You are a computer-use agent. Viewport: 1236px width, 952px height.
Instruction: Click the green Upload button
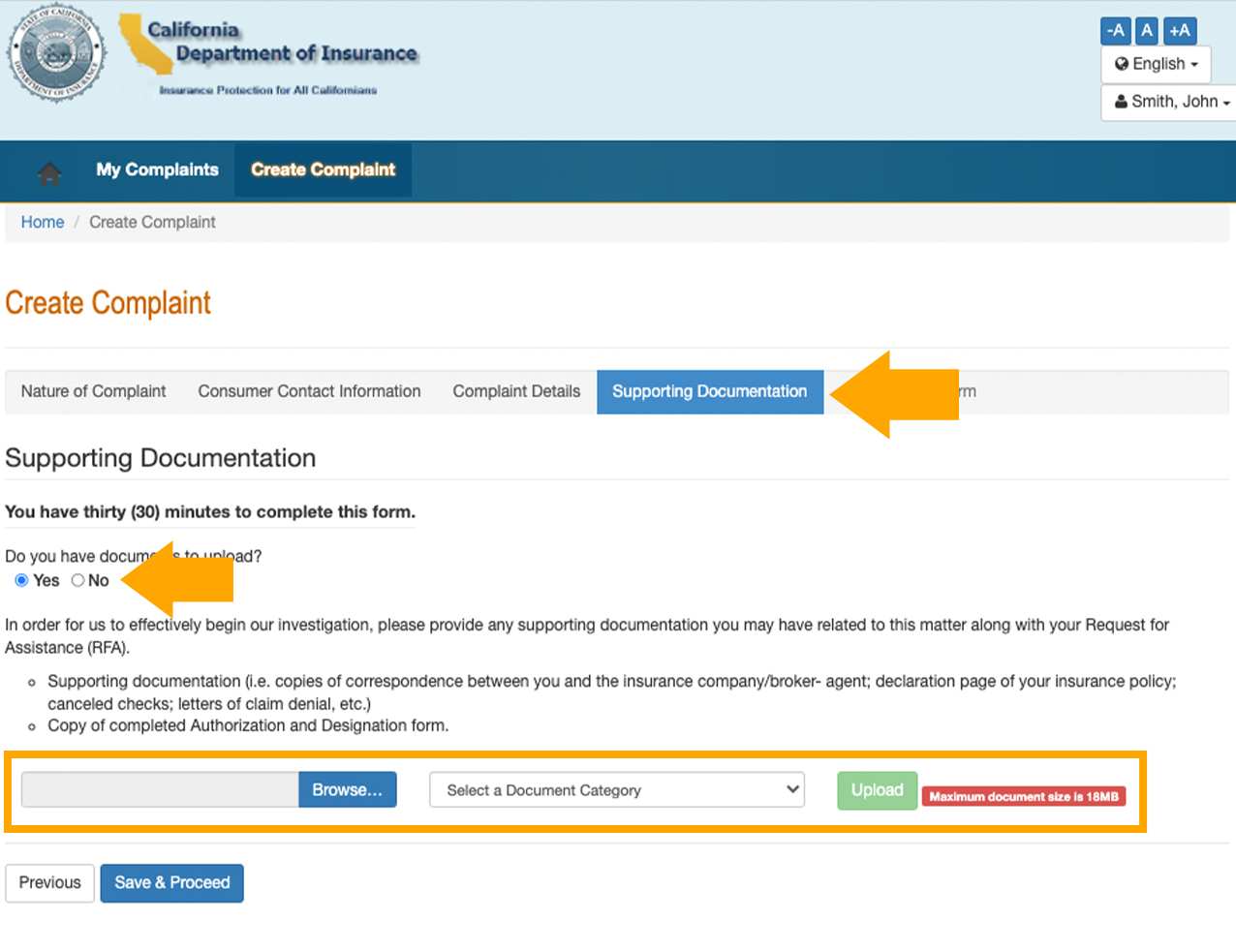[x=878, y=790]
